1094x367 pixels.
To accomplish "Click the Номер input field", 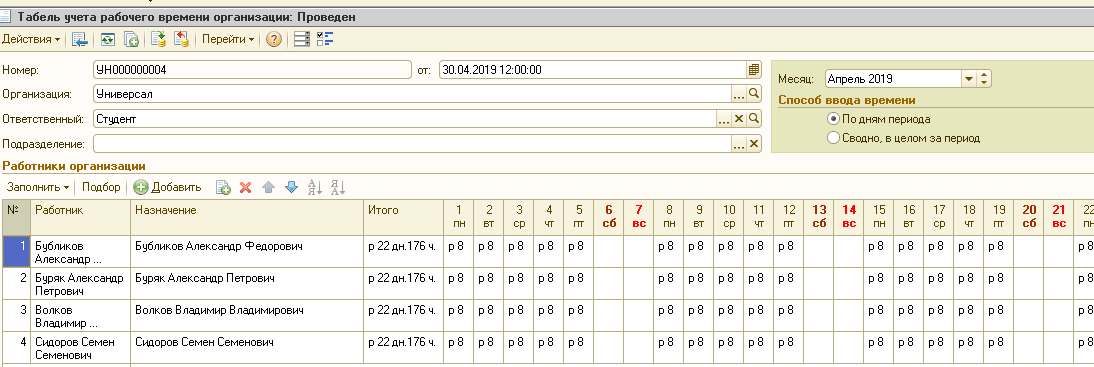I will click(x=253, y=70).
